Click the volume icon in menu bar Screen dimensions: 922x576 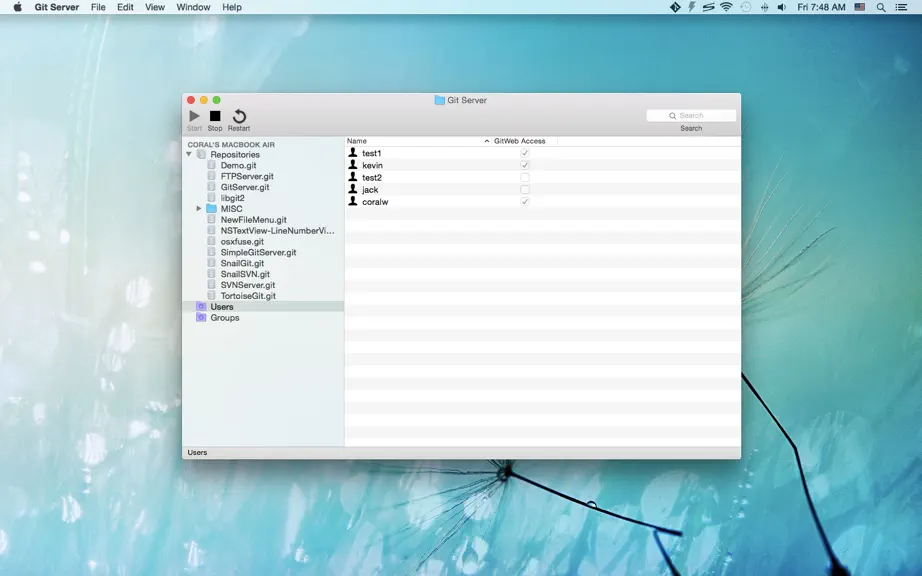pos(781,7)
